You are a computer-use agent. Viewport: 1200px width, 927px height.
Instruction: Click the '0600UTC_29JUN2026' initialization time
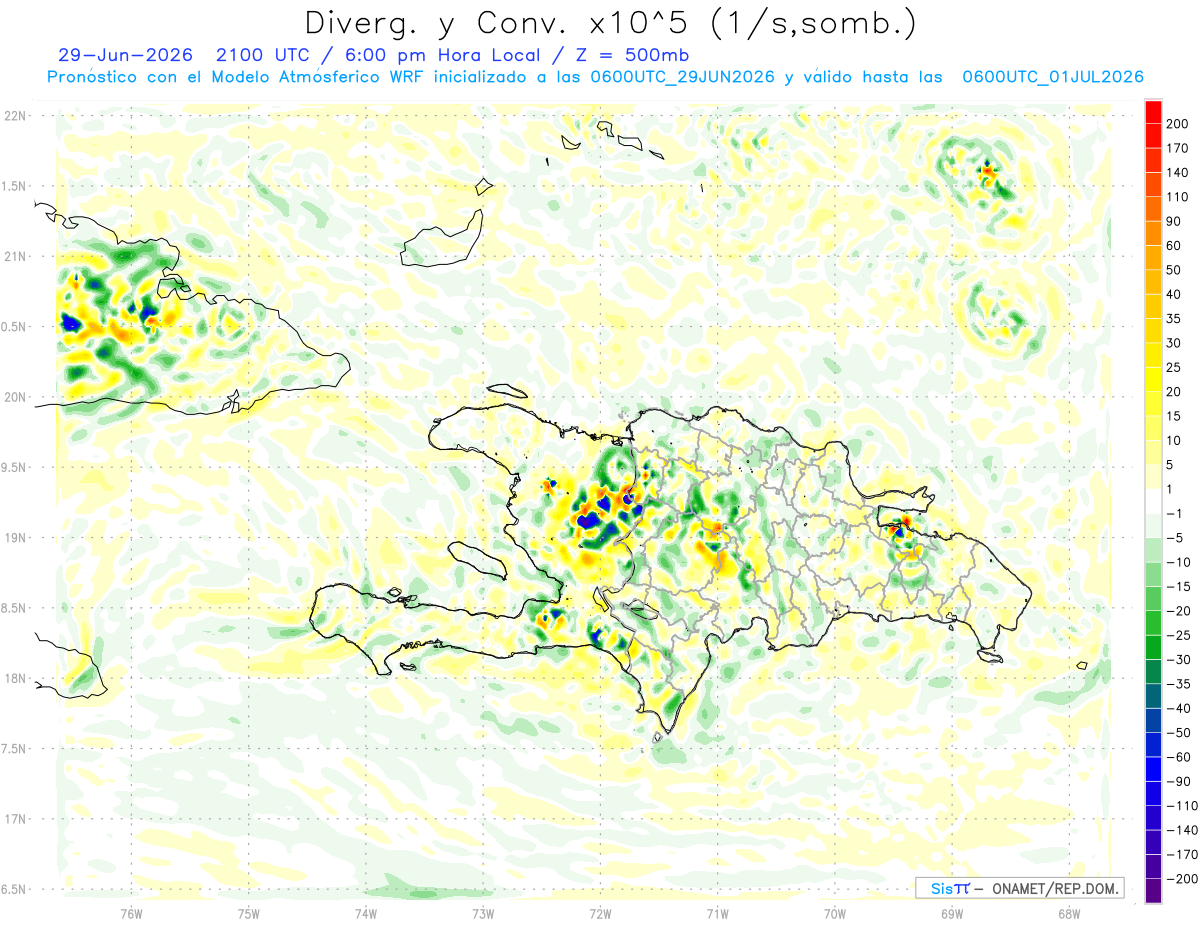pyautogui.click(x=683, y=77)
